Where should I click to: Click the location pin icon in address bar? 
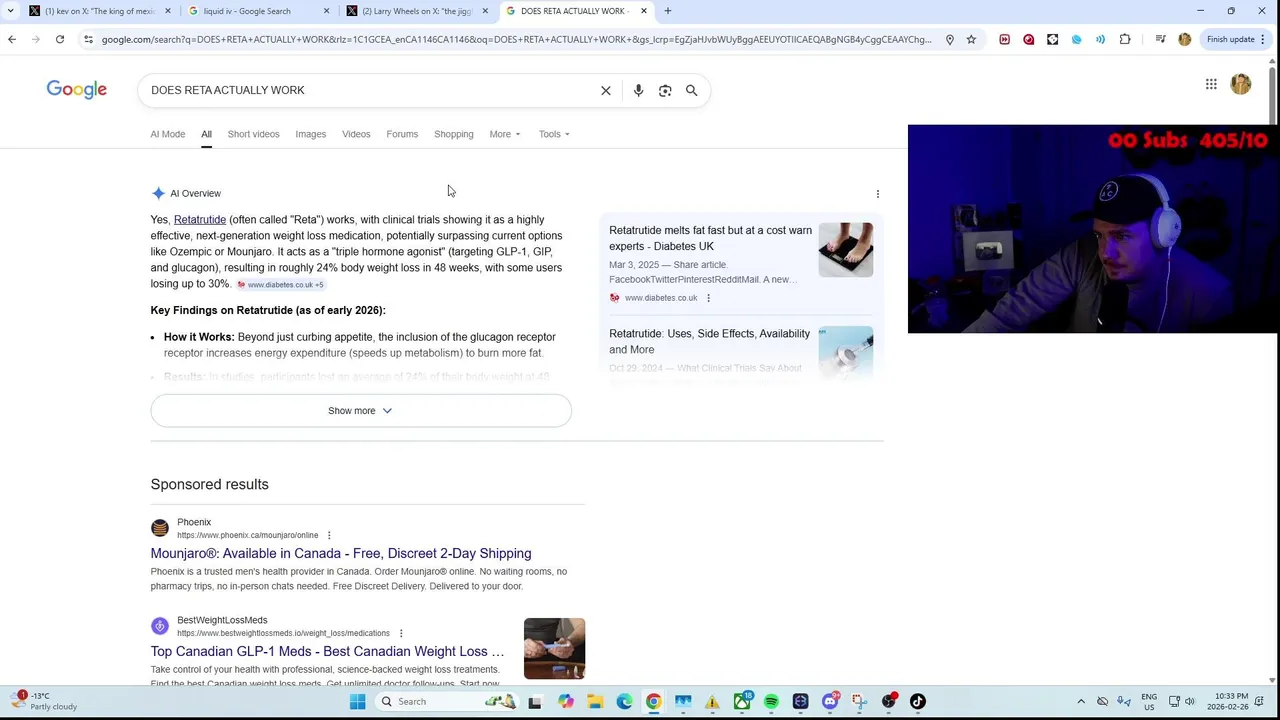coord(950,39)
